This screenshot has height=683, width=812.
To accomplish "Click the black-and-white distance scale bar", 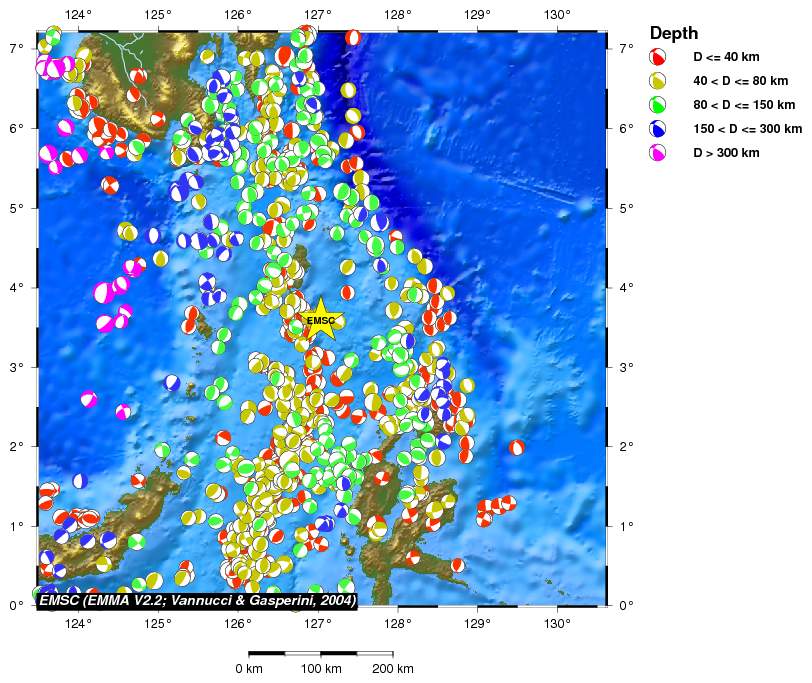I will [320, 653].
